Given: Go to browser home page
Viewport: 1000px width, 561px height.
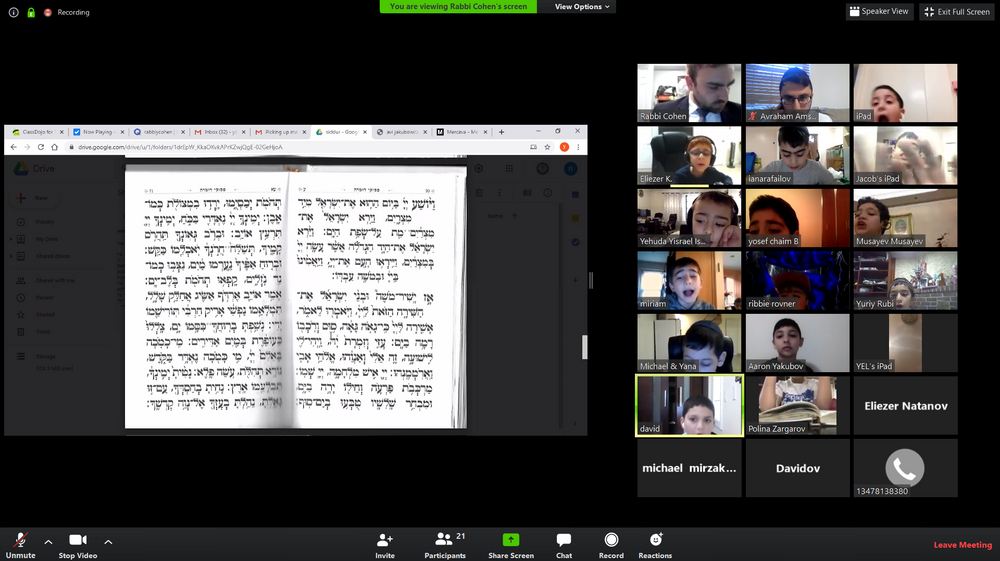Looking at the screenshot, I should [55, 147].
